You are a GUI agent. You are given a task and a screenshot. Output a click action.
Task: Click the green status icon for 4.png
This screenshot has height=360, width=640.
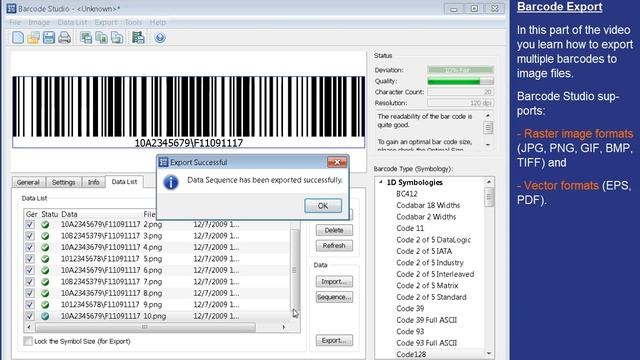45,247
